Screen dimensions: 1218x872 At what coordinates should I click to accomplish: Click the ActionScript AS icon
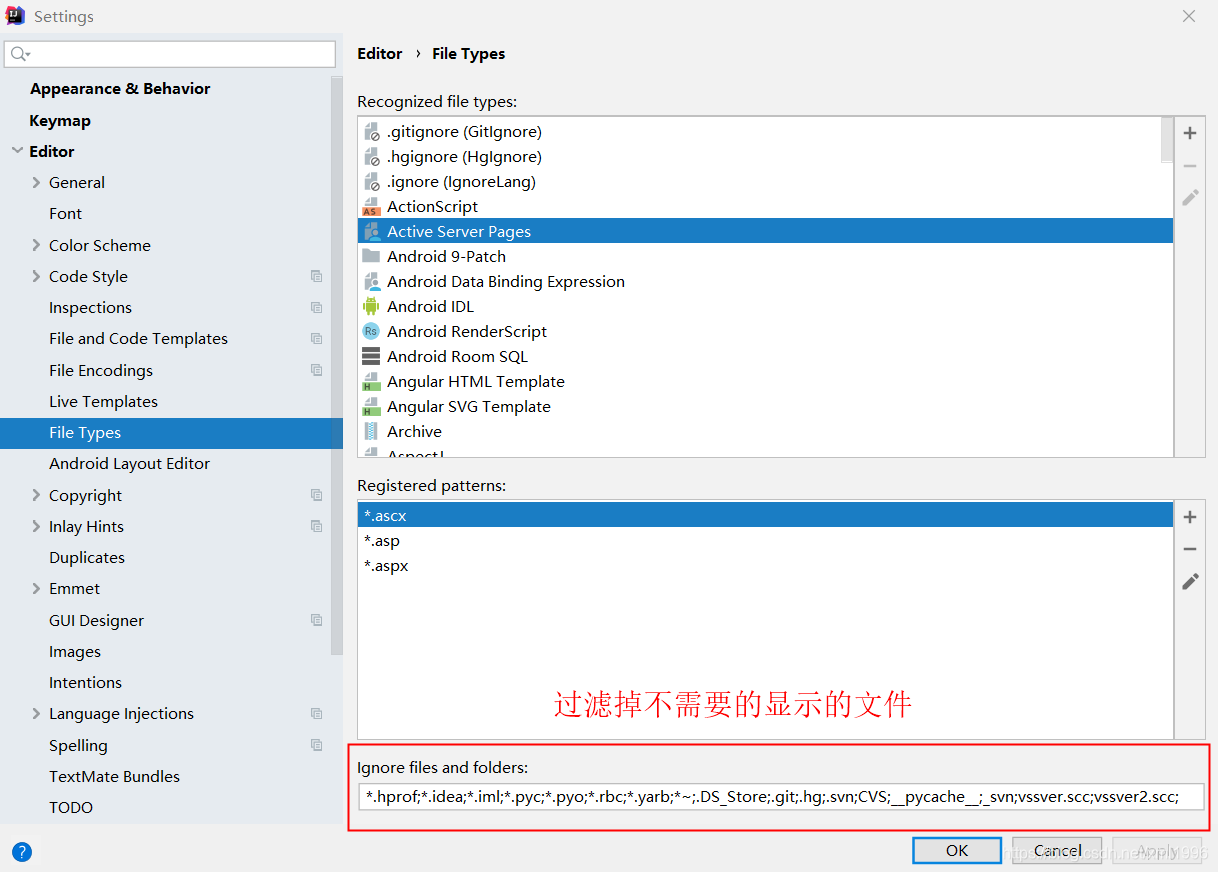point(371,206)
